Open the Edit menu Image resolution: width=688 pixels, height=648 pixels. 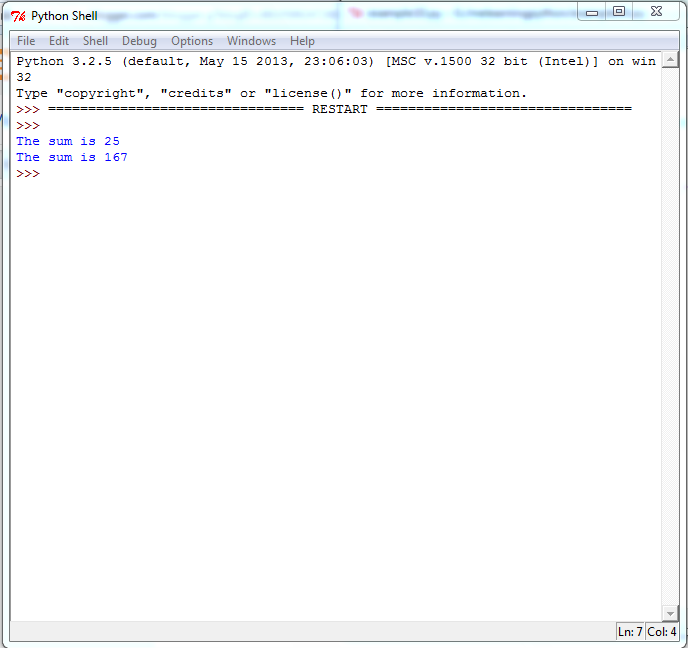tap(59, 41)
